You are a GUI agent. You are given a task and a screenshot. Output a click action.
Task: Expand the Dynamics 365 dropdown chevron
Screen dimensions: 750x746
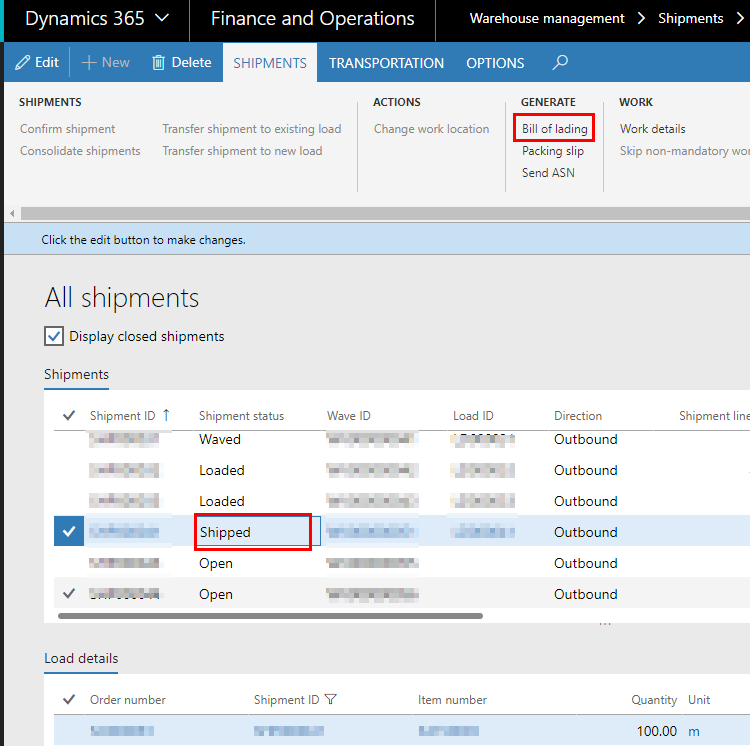163,19
